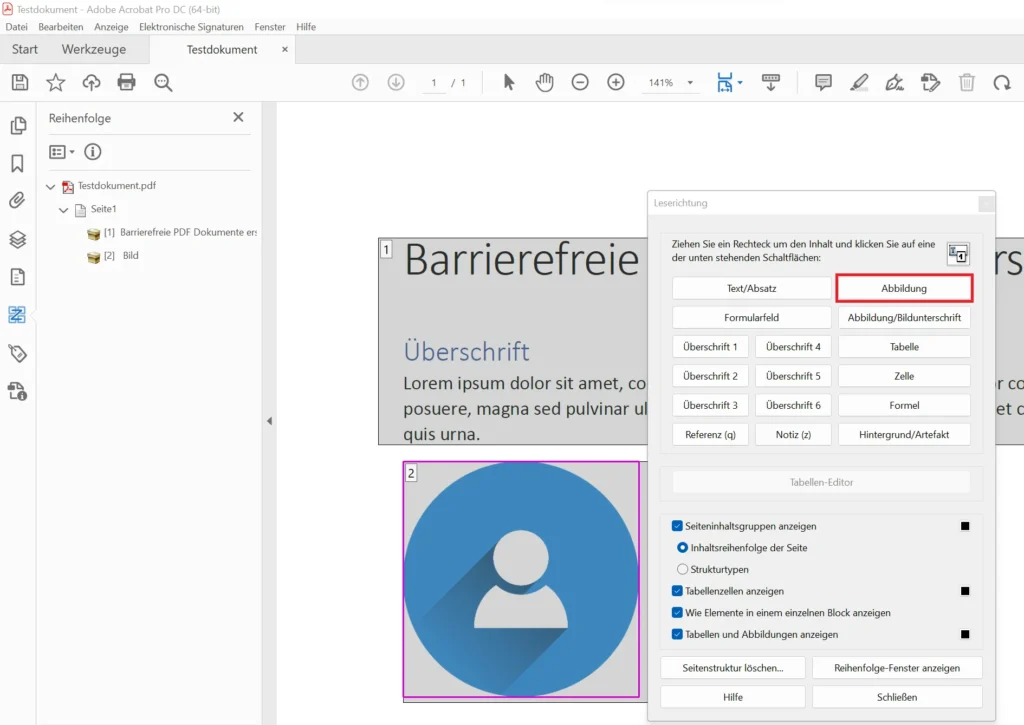Click the Hintergrund/Artefakt button
The width and height of the screenshot is (1024, 725).
904,434
